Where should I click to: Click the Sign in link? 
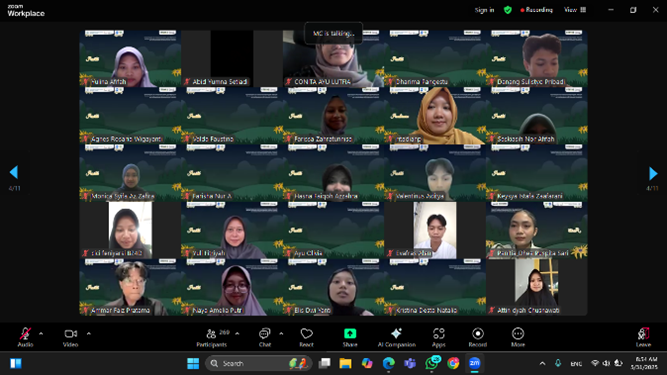pos(485,10)
